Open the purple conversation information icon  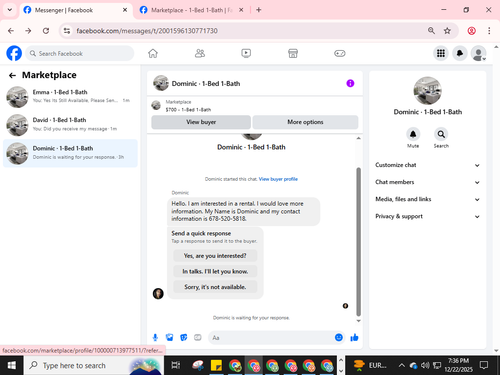tap(350, 83)
